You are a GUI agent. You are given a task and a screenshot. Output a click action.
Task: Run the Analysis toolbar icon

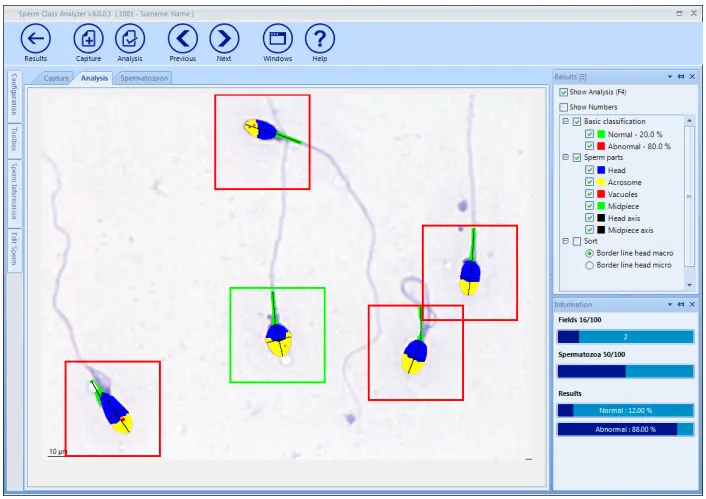tap(130, 39)
